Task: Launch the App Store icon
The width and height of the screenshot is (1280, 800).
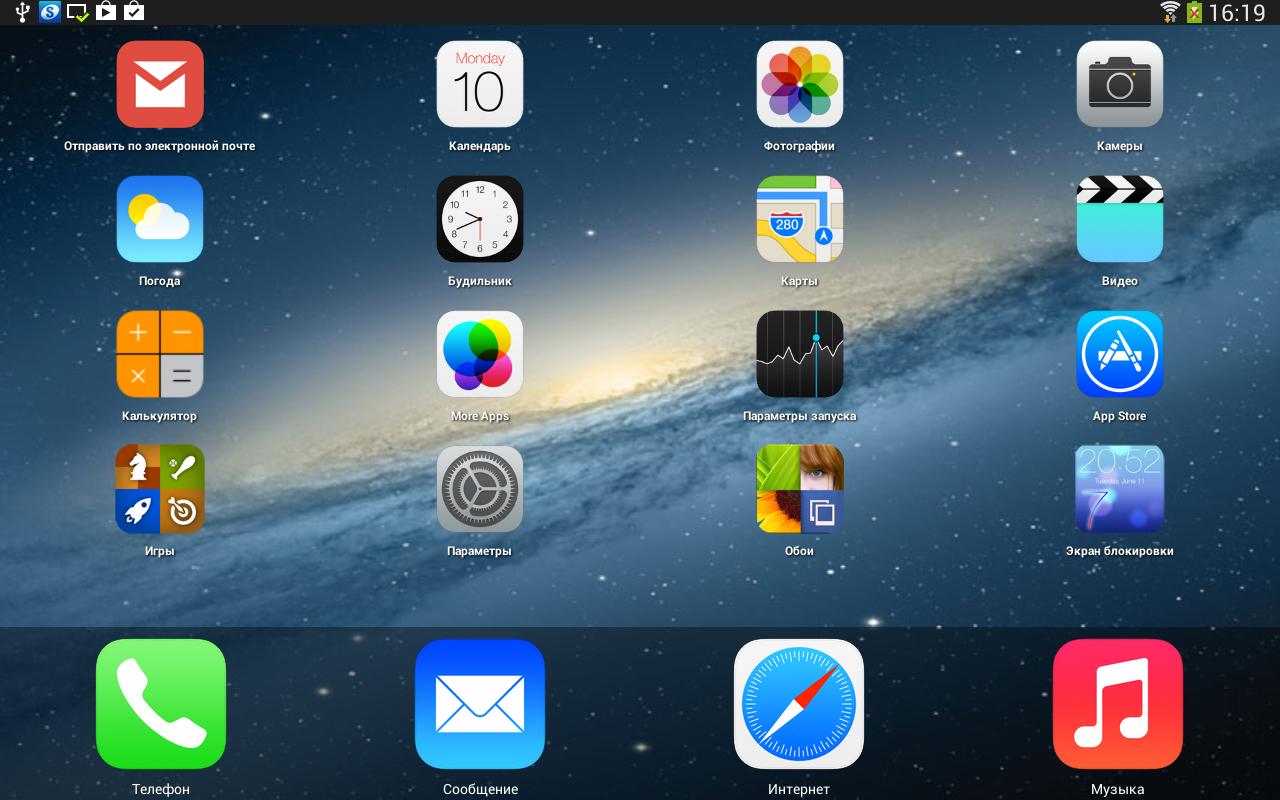Action: coord(1120,354)
